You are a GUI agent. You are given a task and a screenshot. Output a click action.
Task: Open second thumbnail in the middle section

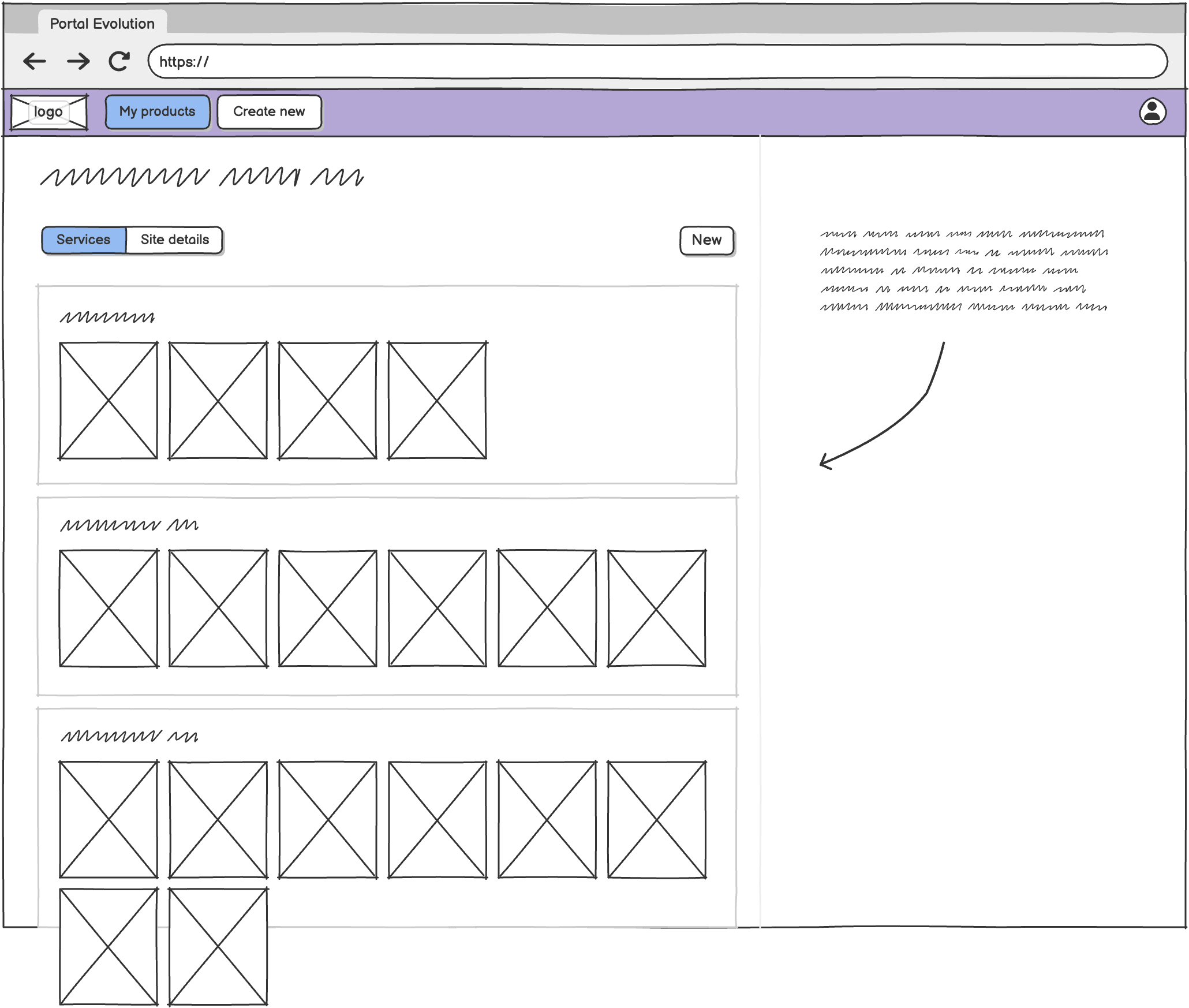218,608
